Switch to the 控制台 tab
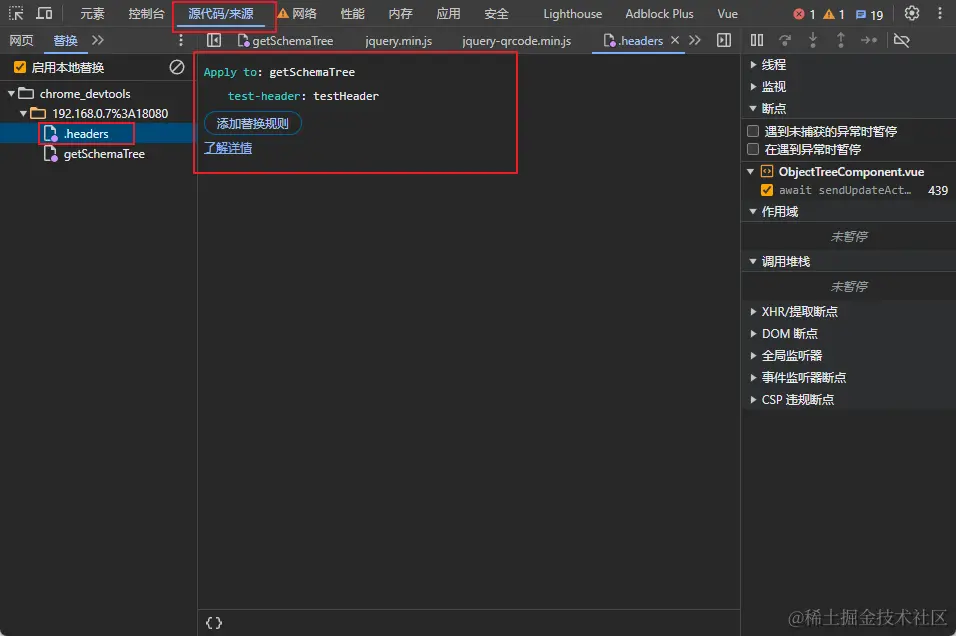 tap(146, 14)
